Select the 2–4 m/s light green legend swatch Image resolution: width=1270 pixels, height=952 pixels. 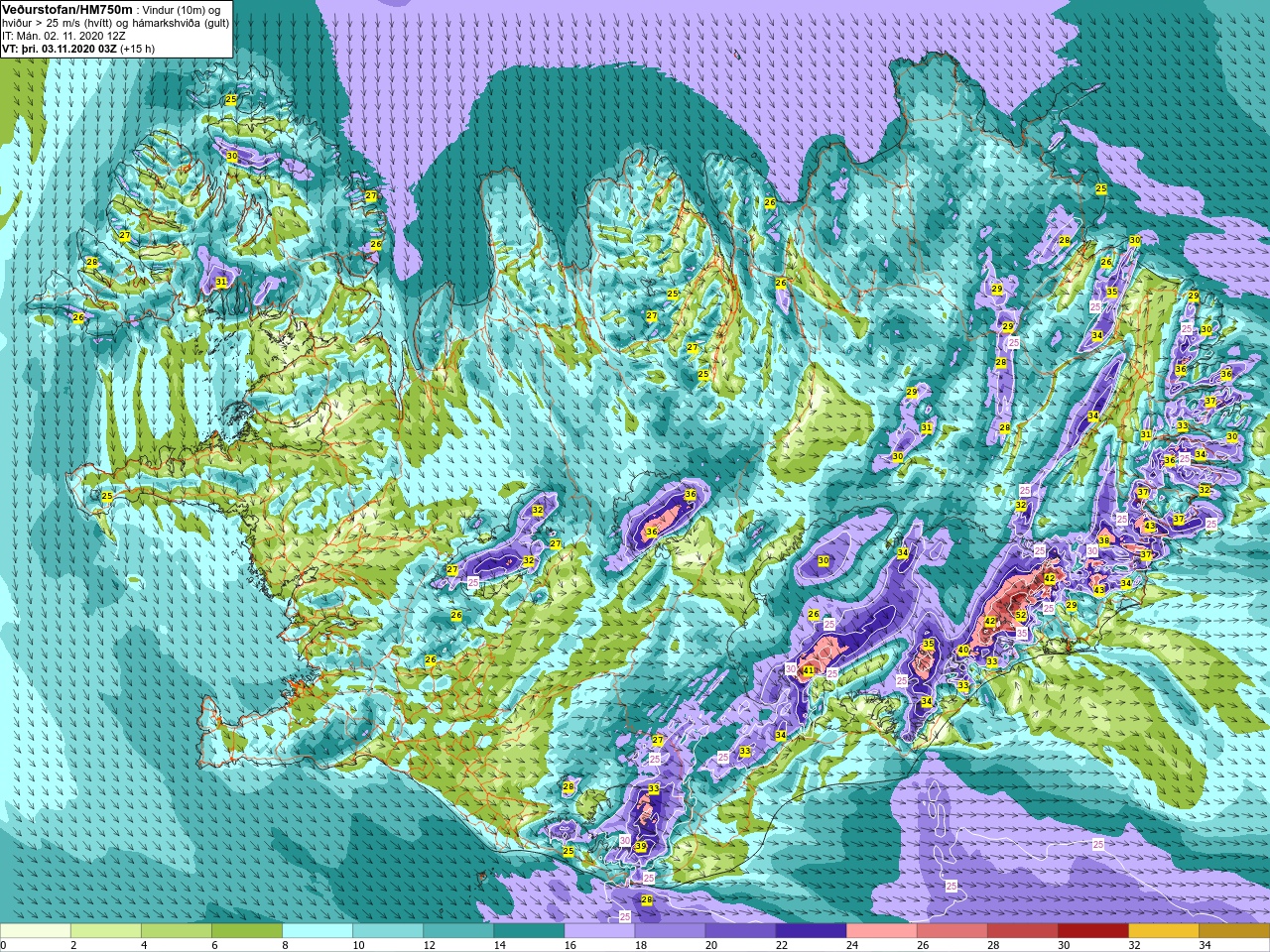pos(106,931)
